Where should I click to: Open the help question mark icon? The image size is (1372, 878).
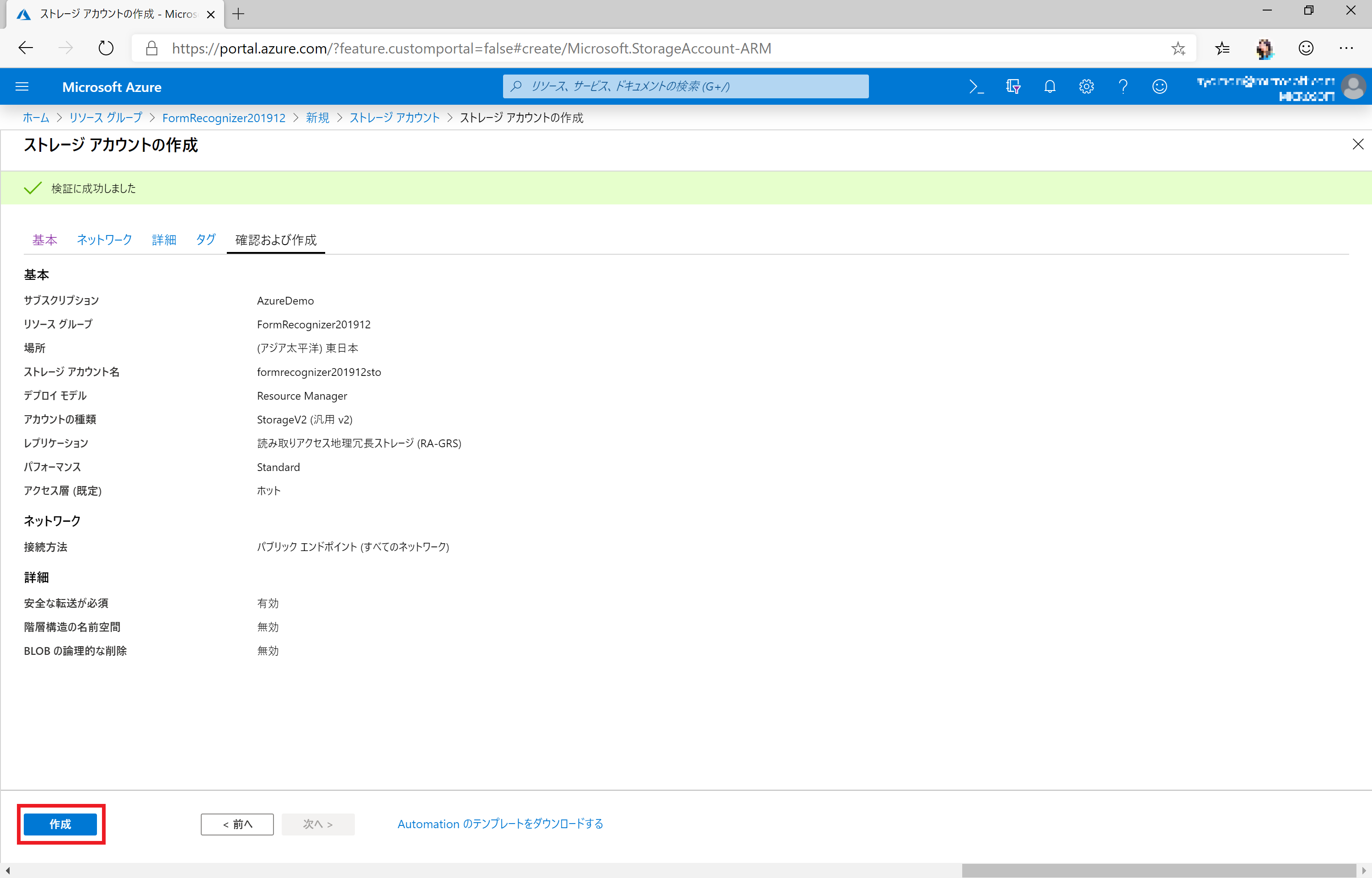pos(1122,87)
